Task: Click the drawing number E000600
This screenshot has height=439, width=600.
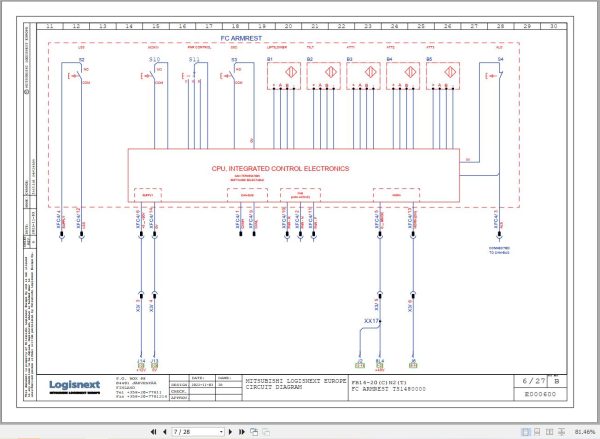Action: pyautogui.click(x=540, y=394)
